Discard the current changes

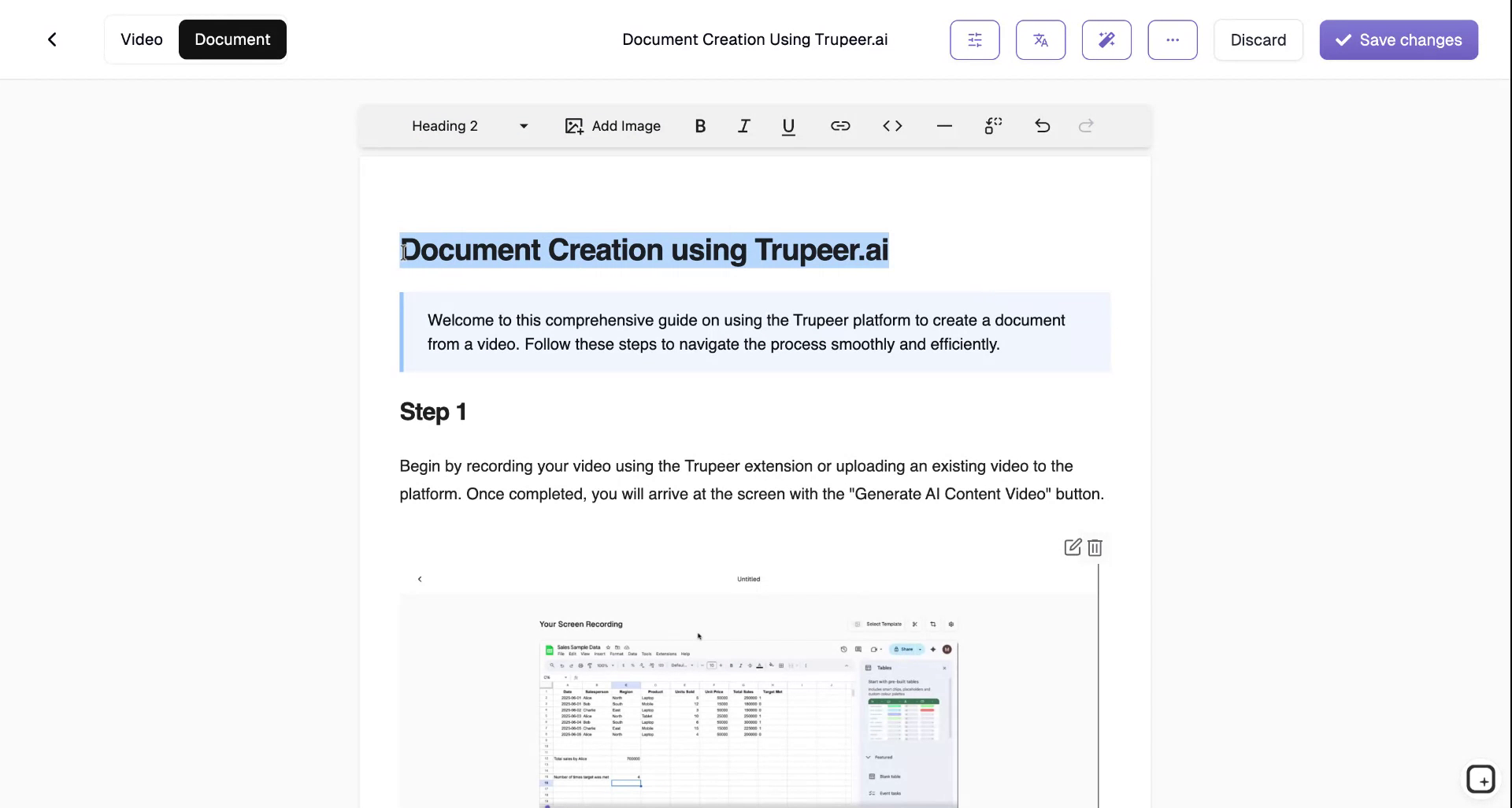click(1258, 39)
